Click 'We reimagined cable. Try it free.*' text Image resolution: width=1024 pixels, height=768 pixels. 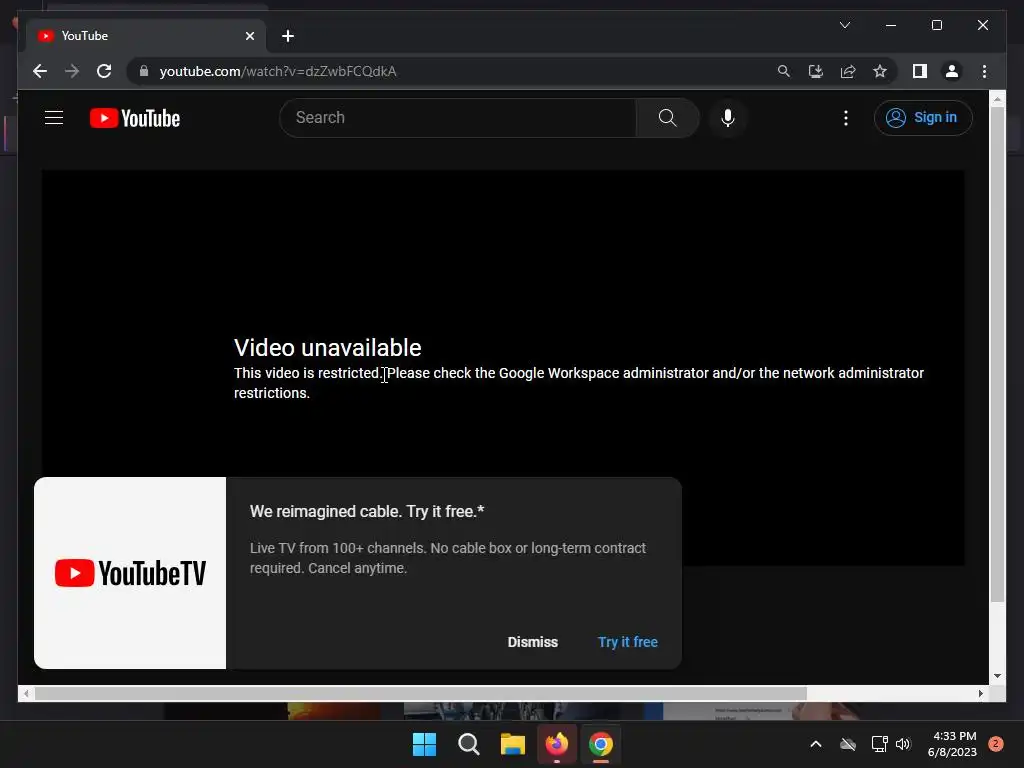point(367,511)
